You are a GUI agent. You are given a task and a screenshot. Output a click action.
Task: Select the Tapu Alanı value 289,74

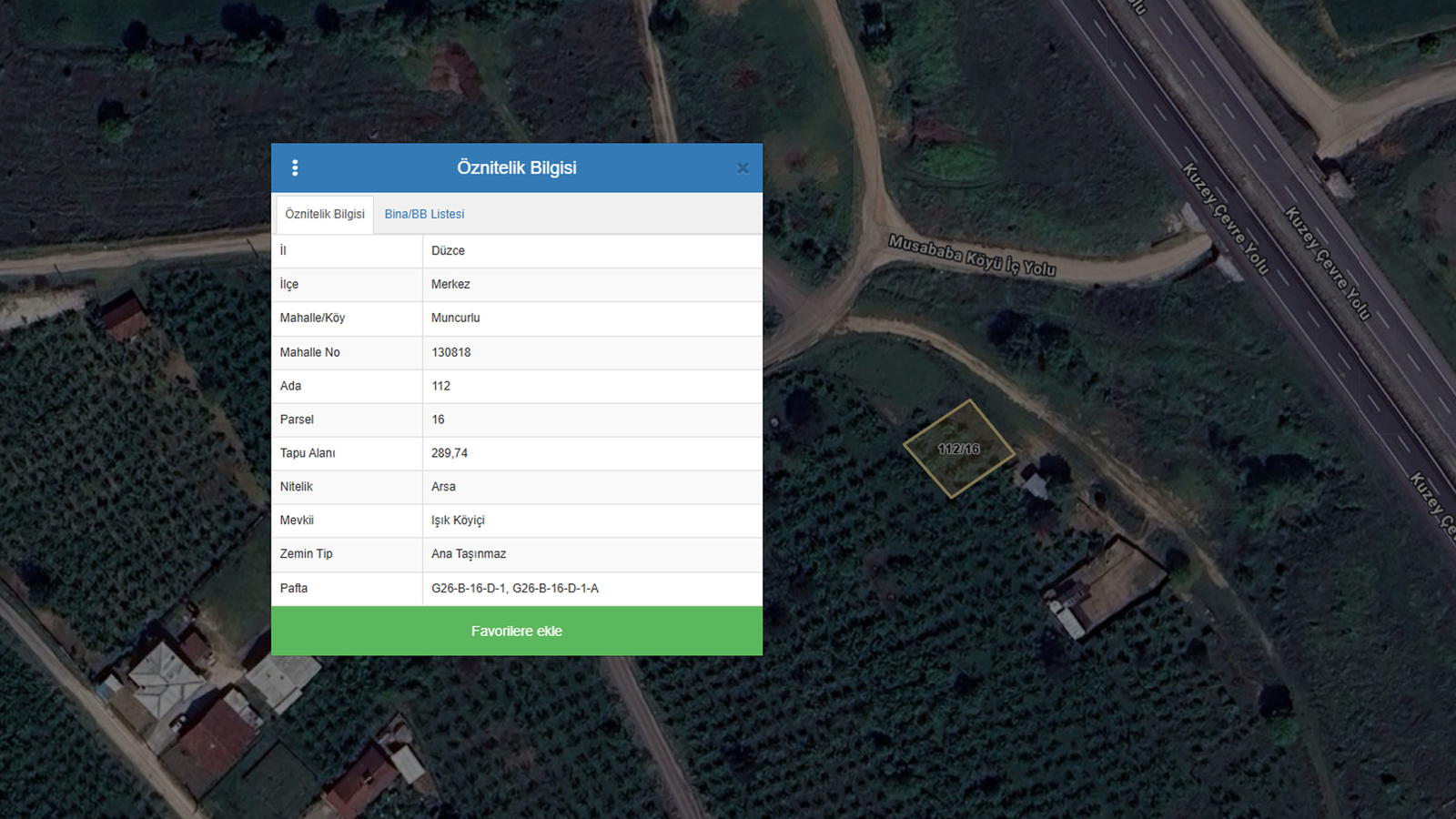point(450,453)
